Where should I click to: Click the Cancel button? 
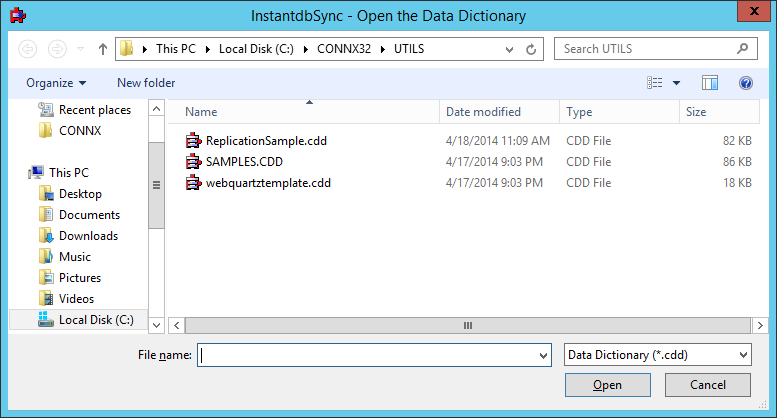point(708,385)
